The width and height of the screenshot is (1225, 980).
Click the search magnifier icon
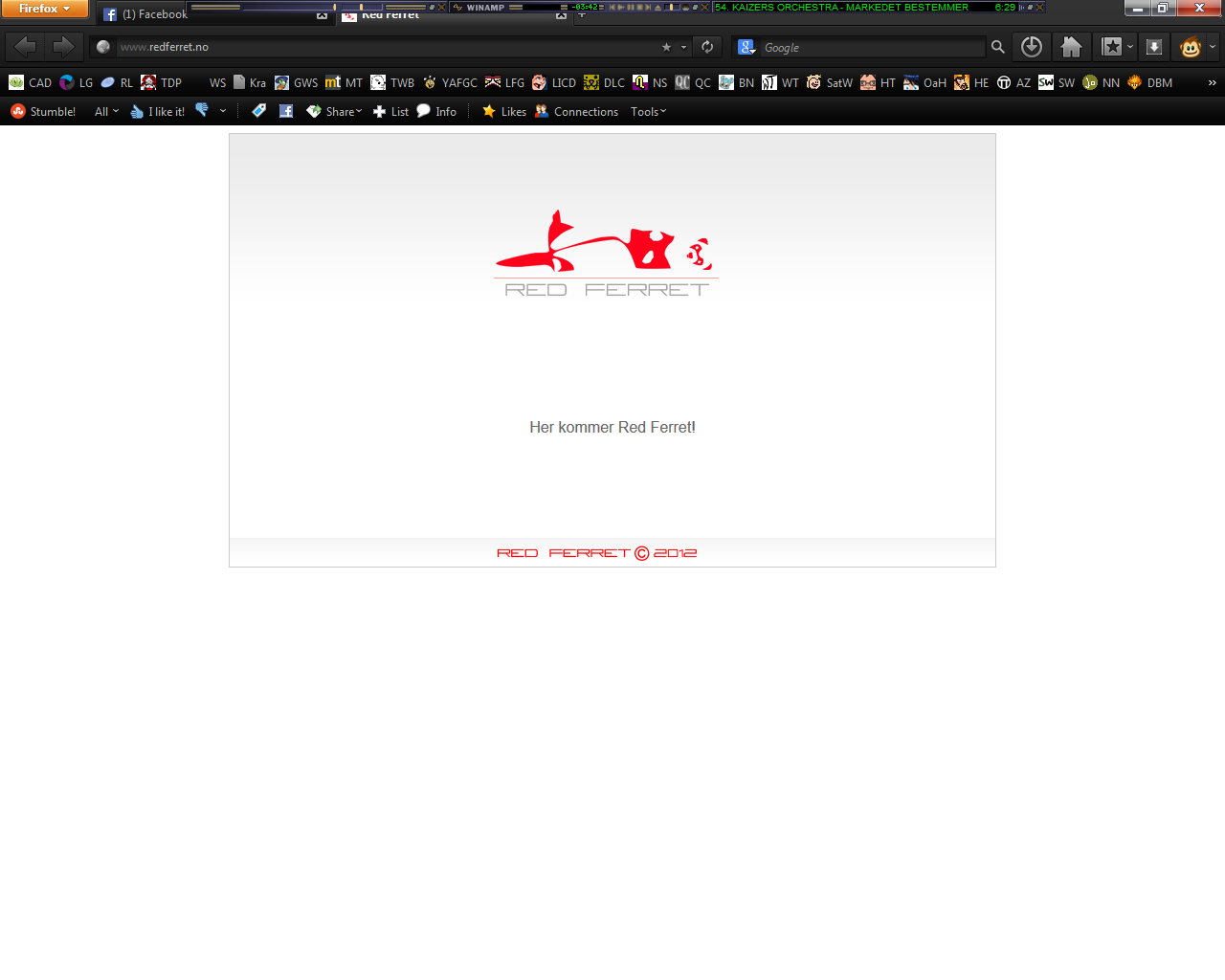tap(997, 47)
